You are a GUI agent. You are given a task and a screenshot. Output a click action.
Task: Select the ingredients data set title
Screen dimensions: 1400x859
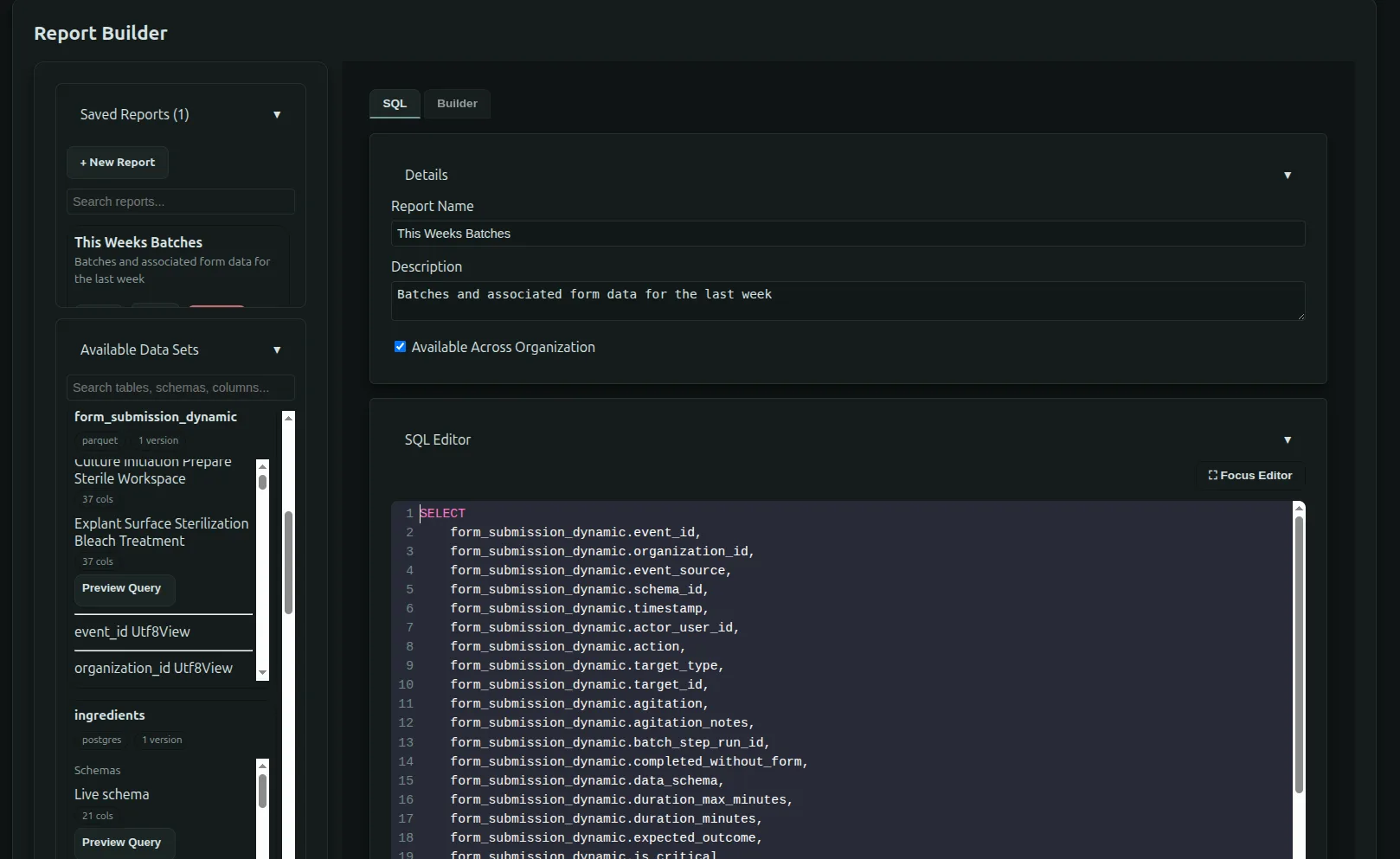point(110,715)
